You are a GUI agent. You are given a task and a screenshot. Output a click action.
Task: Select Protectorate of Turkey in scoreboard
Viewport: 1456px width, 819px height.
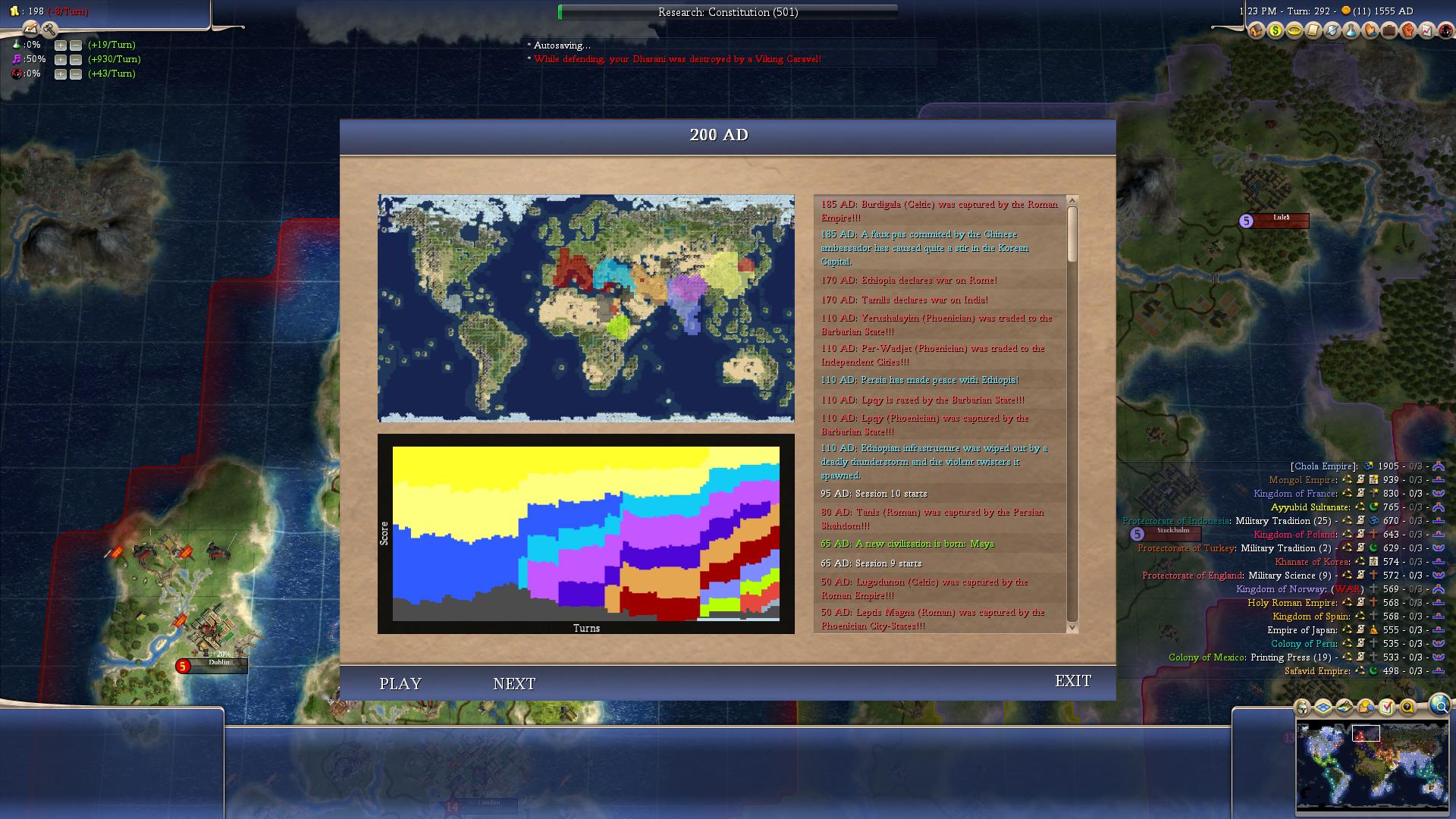1186,548
